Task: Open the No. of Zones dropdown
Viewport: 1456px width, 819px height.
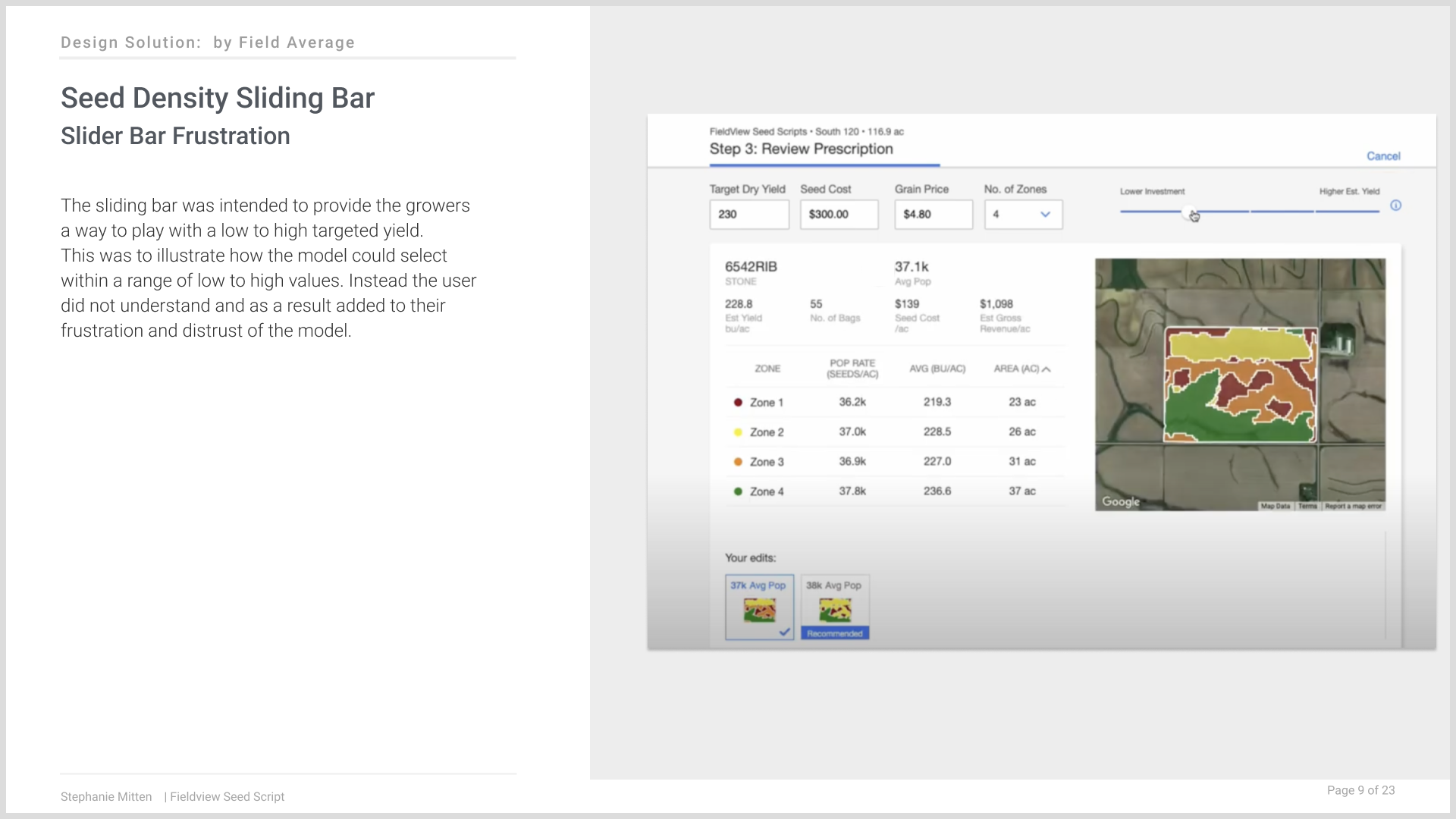Action: click(x=1023, y=215)
